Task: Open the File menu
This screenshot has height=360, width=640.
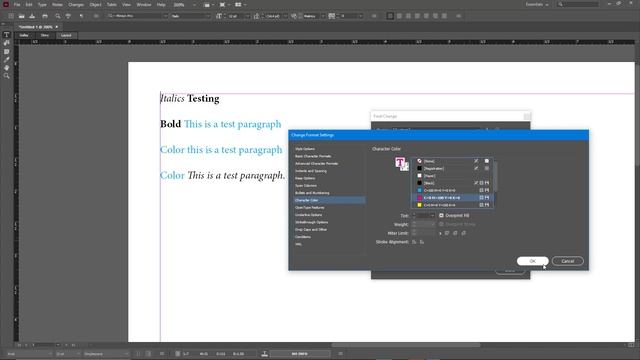Action: (17, 5)
